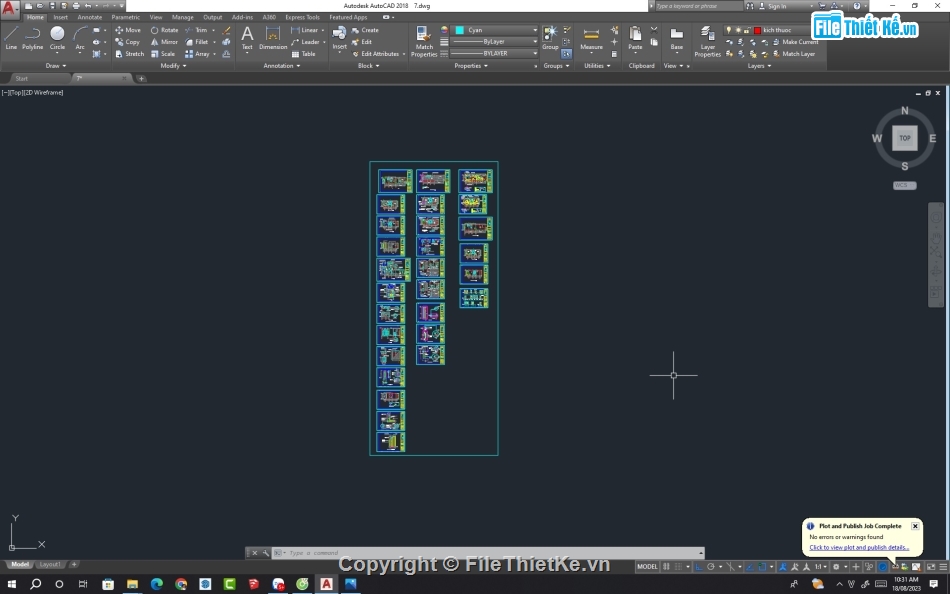Viewport: 950px width, 594px height.
Task: Click the Insert block button
Action: pos(340,38)
